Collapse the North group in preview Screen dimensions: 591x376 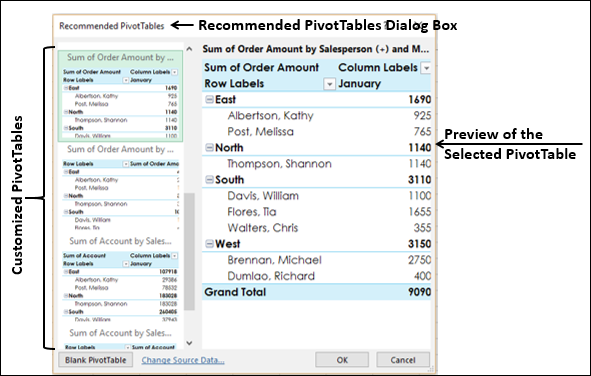click(x=209, y=148)
